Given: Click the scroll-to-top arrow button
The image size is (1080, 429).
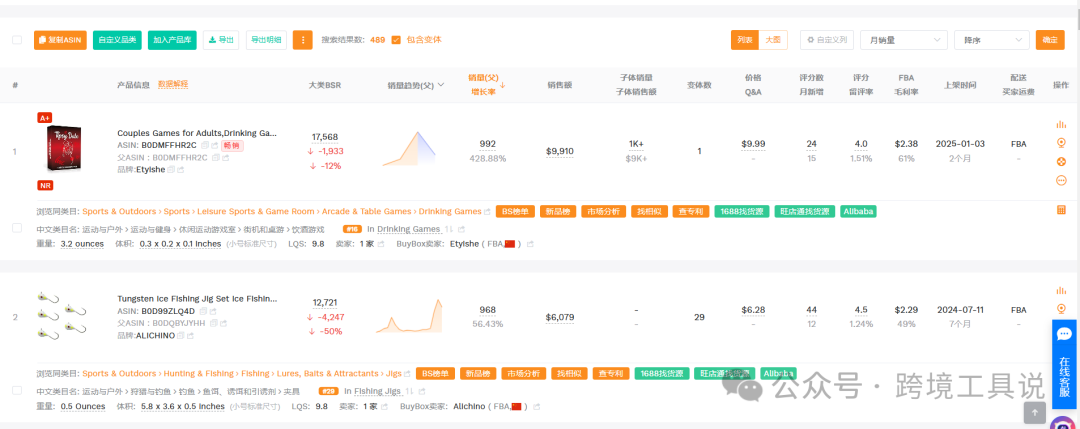Looking at the screenshot, I should pos(1035,411).
